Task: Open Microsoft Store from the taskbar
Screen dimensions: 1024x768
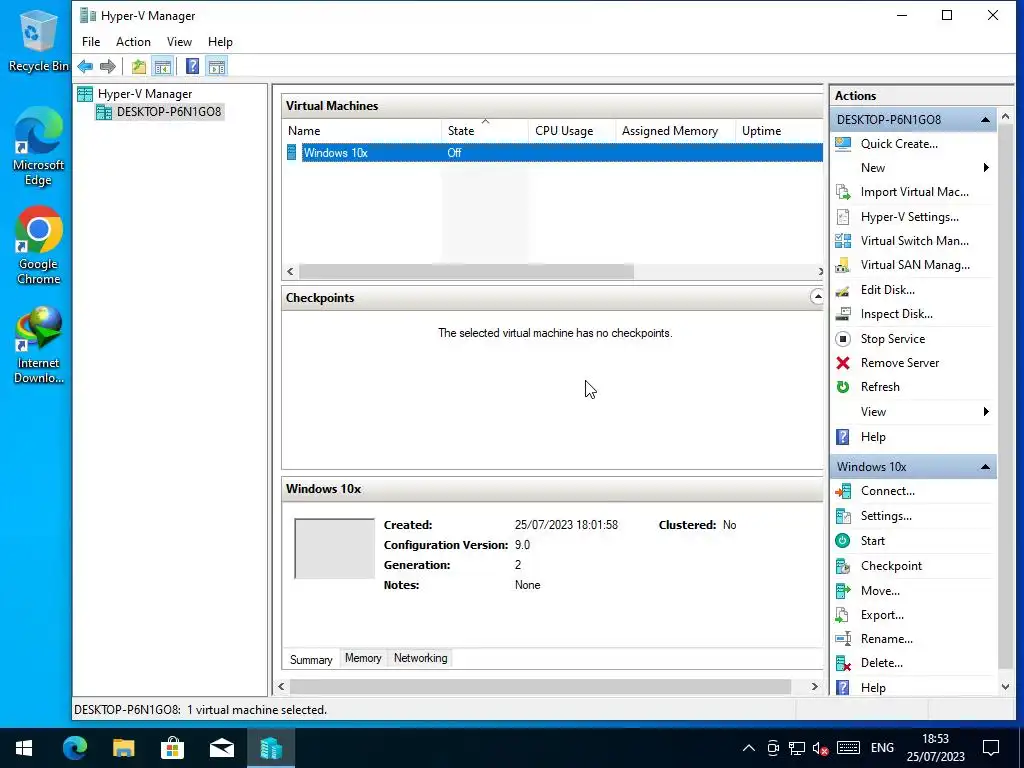Action: [x=172, y=748]
